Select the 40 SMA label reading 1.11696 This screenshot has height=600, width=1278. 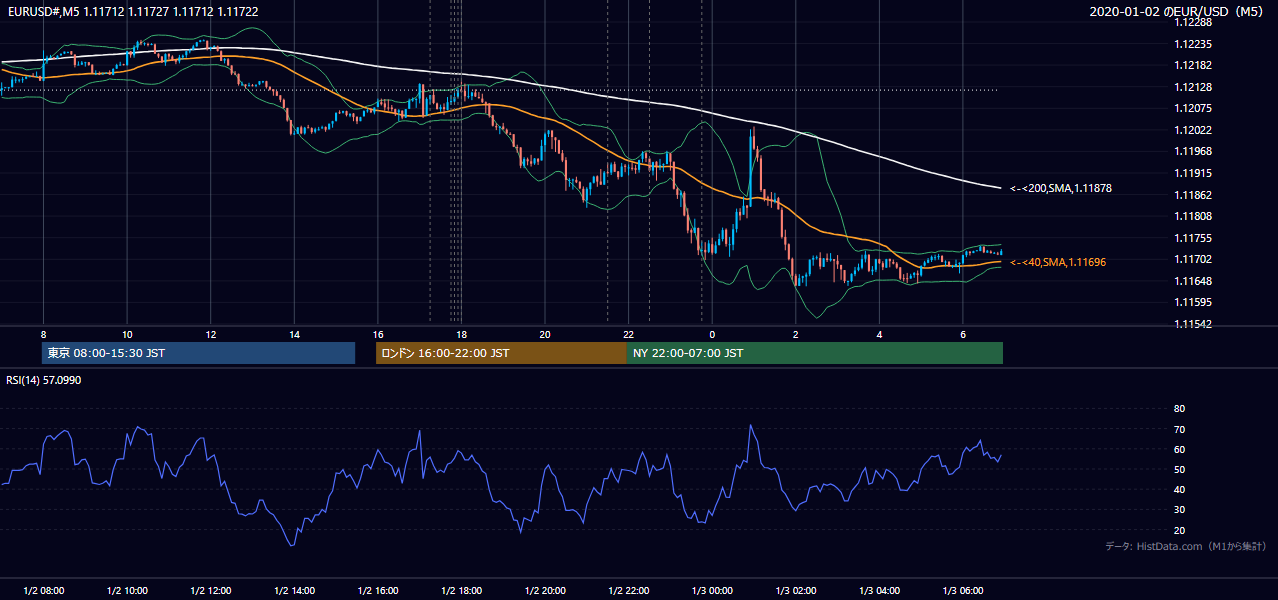[x=1058, y=262]
